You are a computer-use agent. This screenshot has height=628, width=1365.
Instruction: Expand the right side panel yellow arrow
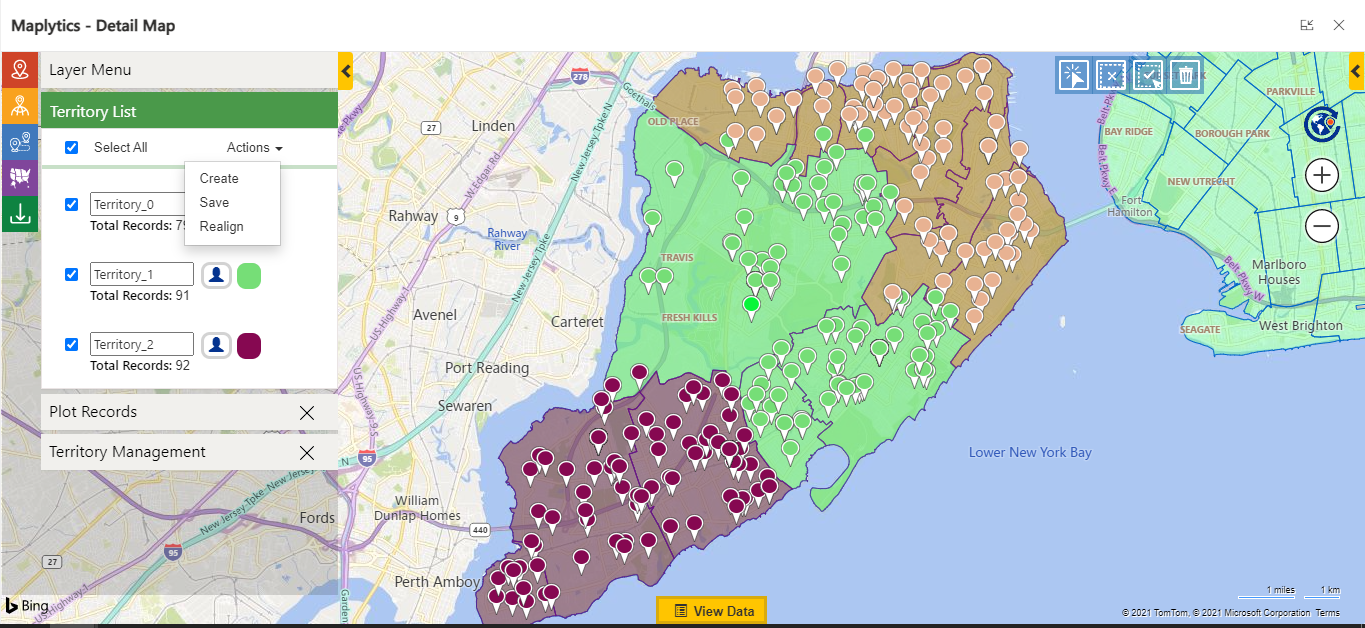1357,71
